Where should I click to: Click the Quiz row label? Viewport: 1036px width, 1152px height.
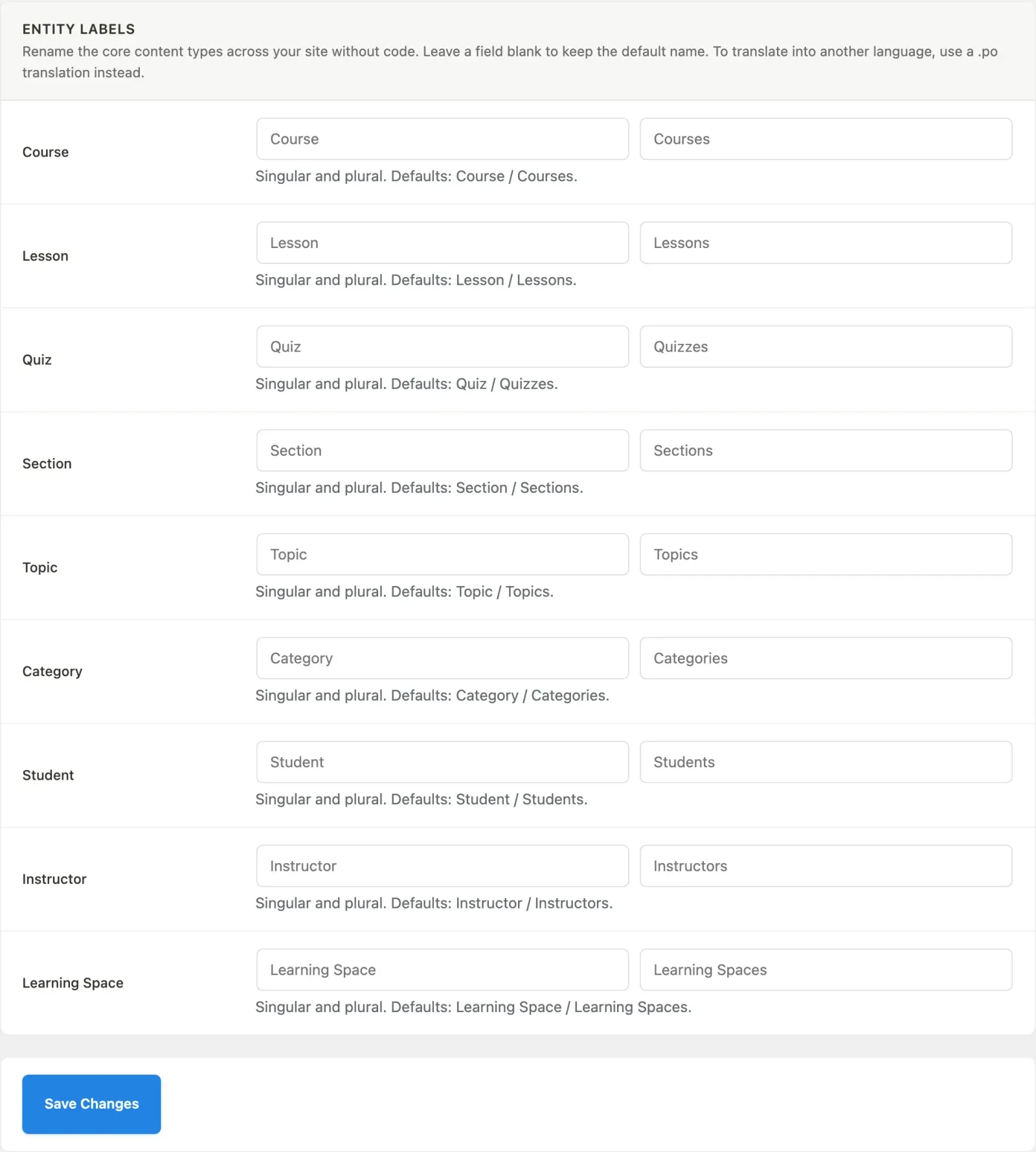click(37, 360)
